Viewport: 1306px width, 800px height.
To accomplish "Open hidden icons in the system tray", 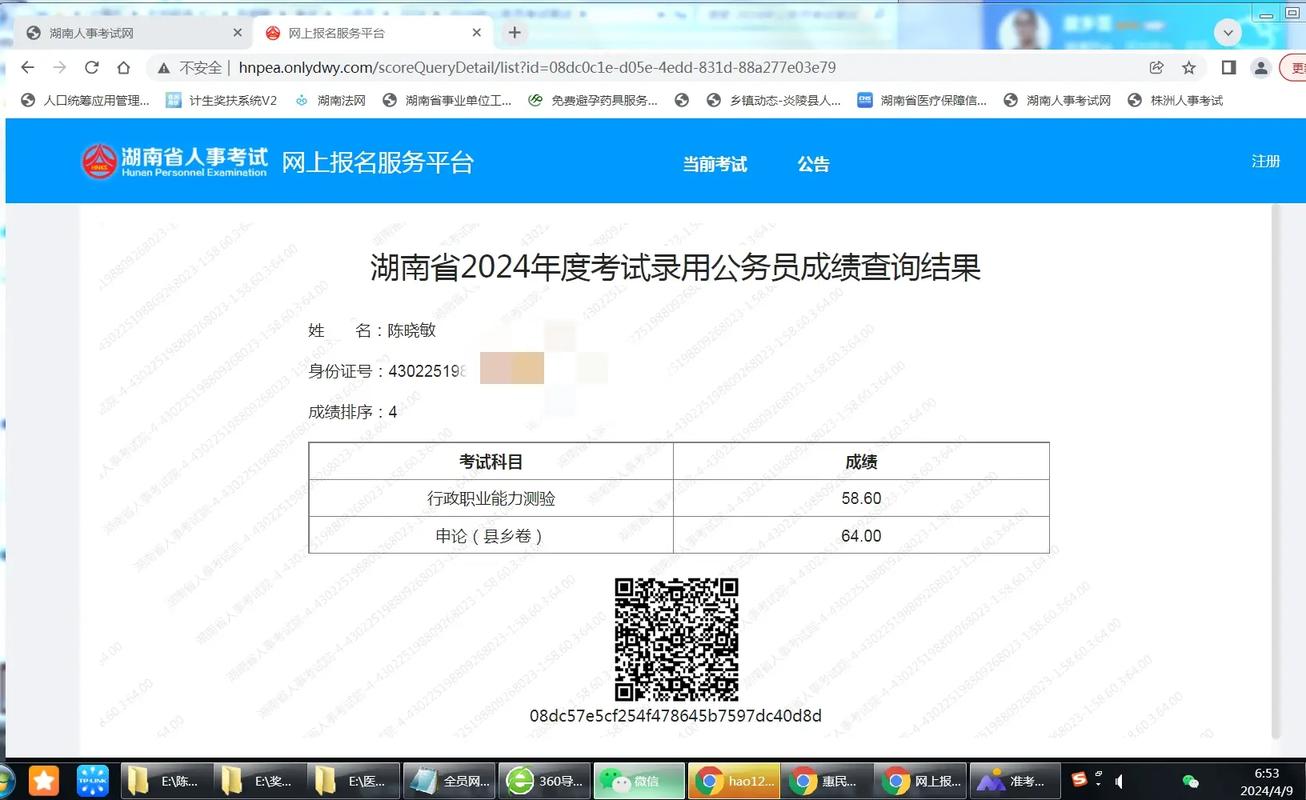I will pos(1098,784).
